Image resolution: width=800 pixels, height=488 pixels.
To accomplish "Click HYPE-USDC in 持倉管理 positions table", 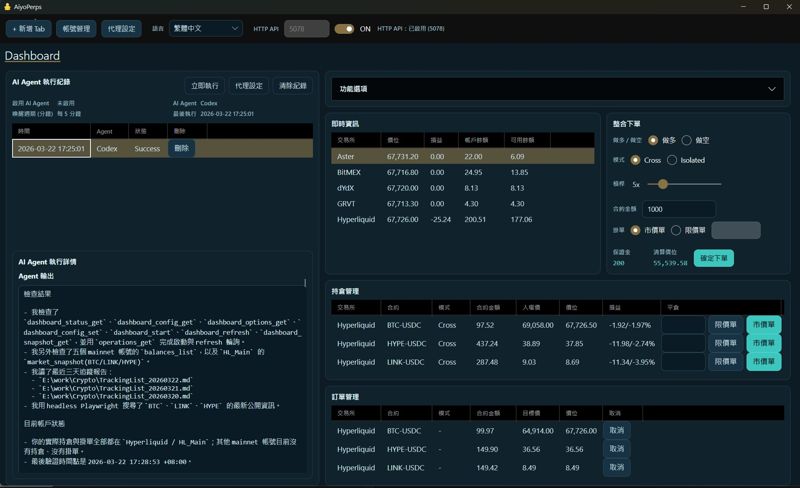I will (406, 344).
